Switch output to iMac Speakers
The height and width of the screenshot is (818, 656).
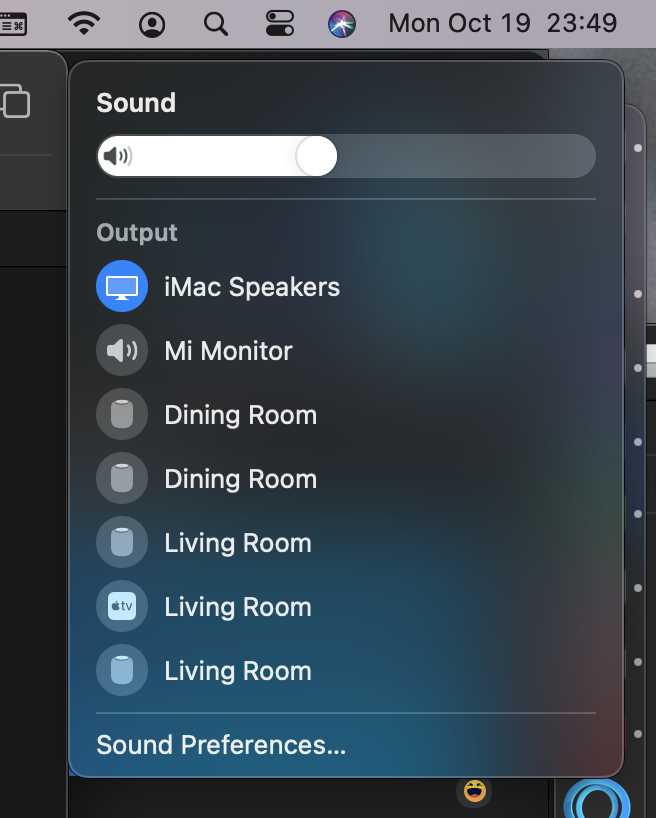[345, 286]
